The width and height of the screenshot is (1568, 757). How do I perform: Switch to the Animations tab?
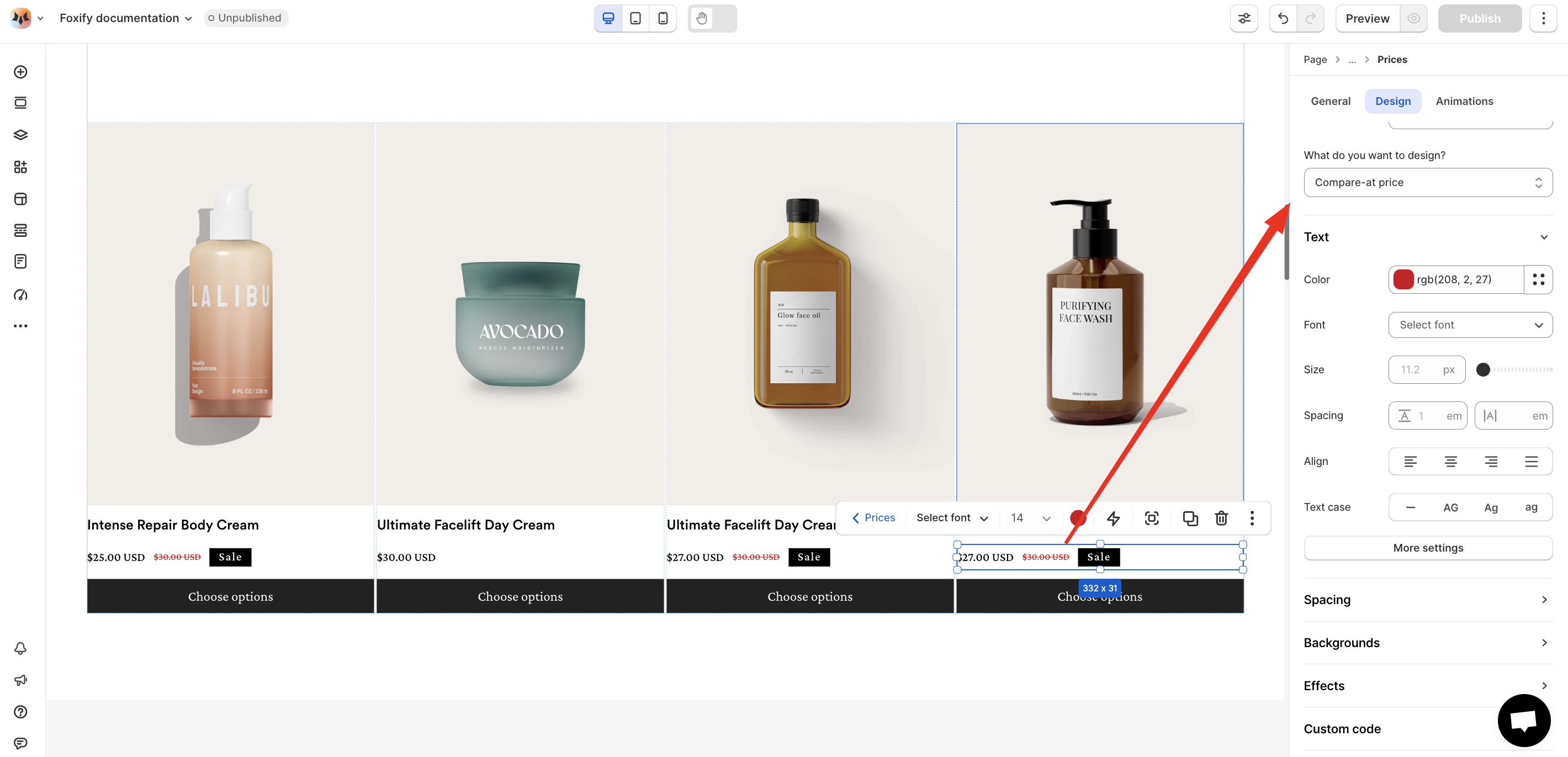(x=1464, y=101)
